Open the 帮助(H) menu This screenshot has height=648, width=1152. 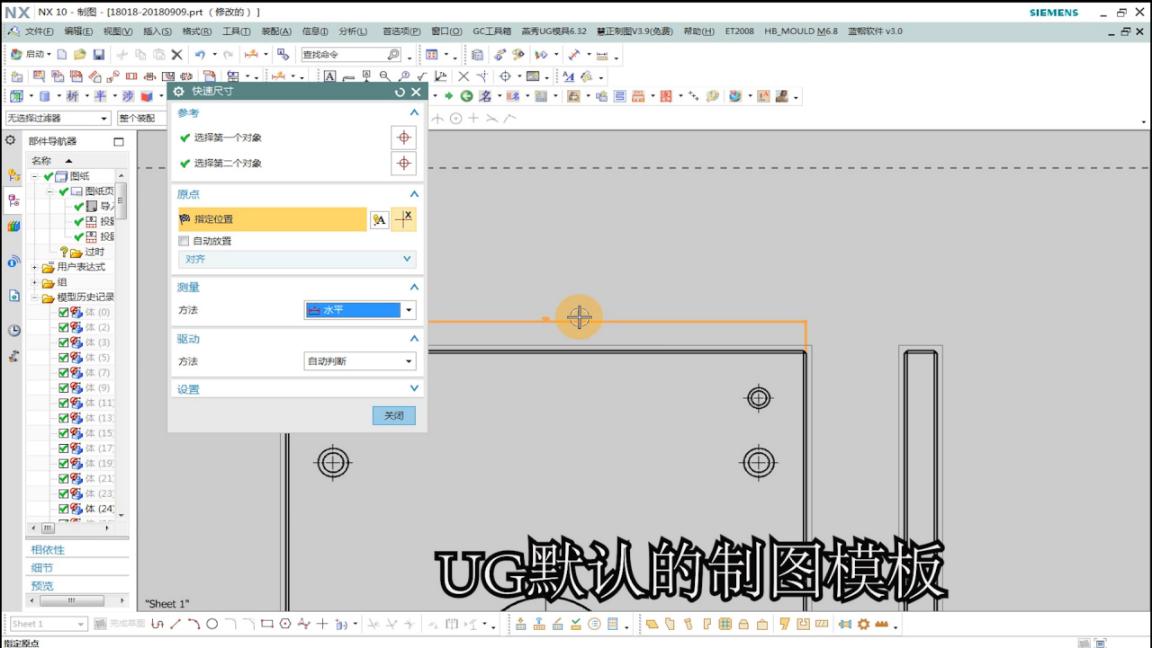[x=699, y=32]
